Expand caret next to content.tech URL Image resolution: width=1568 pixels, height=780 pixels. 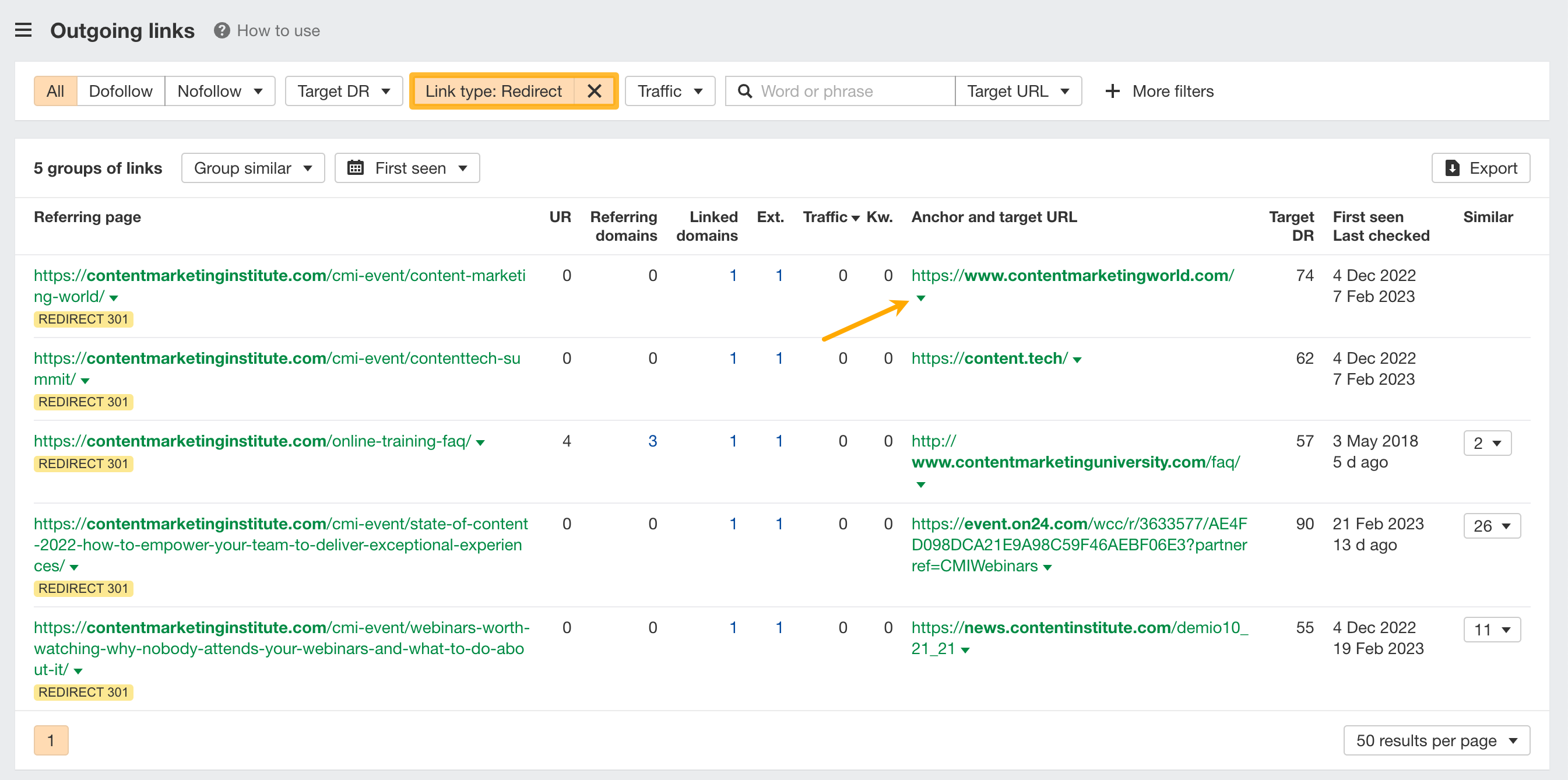coord(1077,360)
